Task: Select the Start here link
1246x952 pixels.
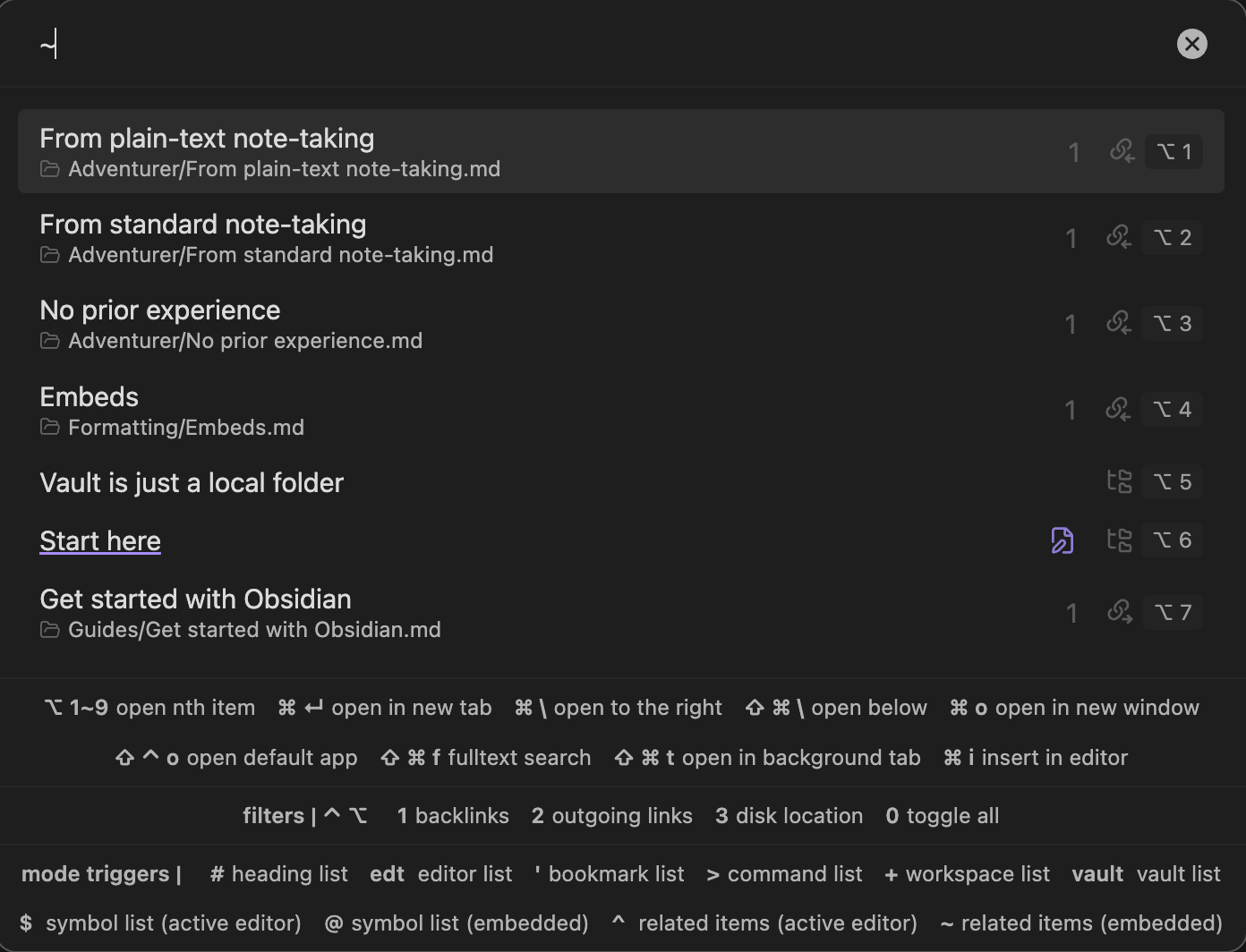Action: tap(100, 540)
